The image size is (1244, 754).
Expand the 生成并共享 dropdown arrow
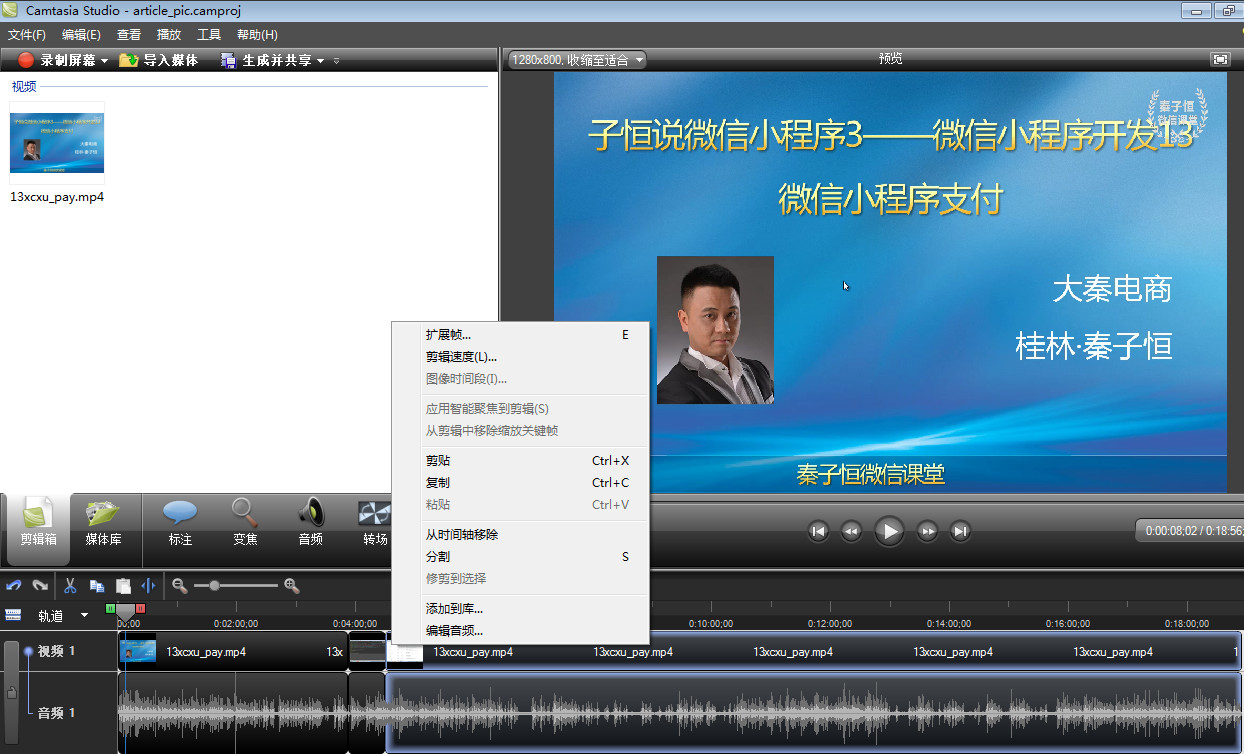point(321,61)
